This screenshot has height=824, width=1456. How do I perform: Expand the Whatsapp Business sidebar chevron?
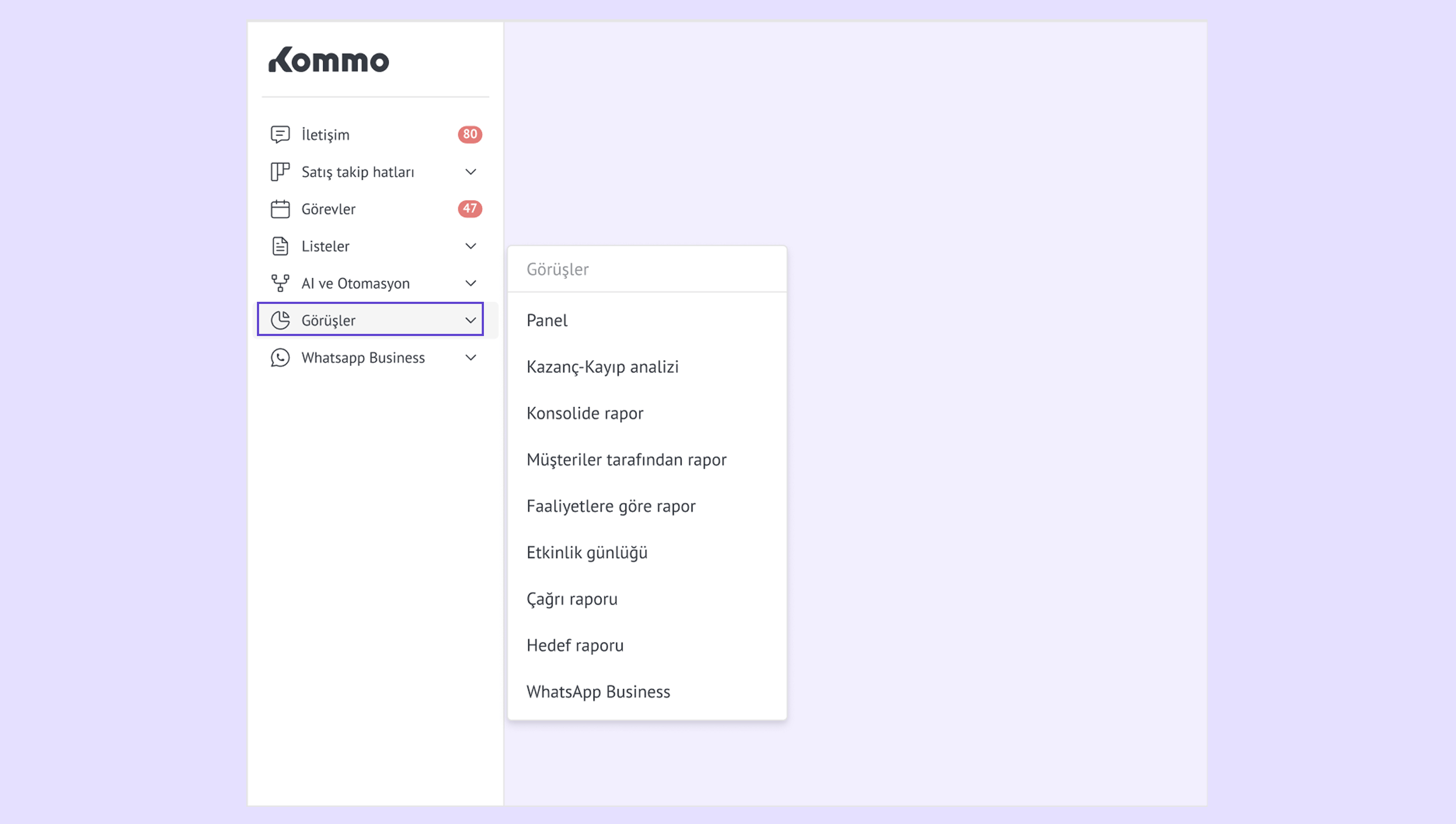(x=471, y=357)
